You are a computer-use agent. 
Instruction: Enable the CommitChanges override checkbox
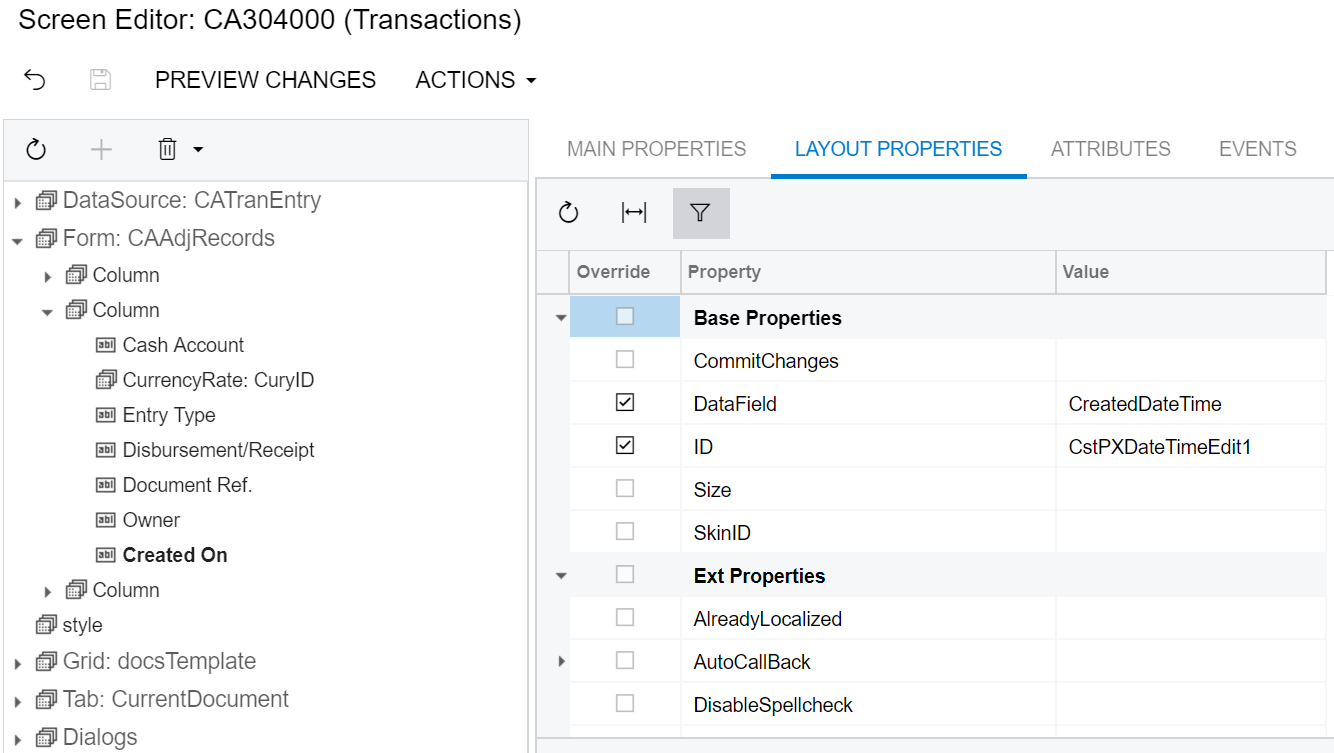pos(625,360)
